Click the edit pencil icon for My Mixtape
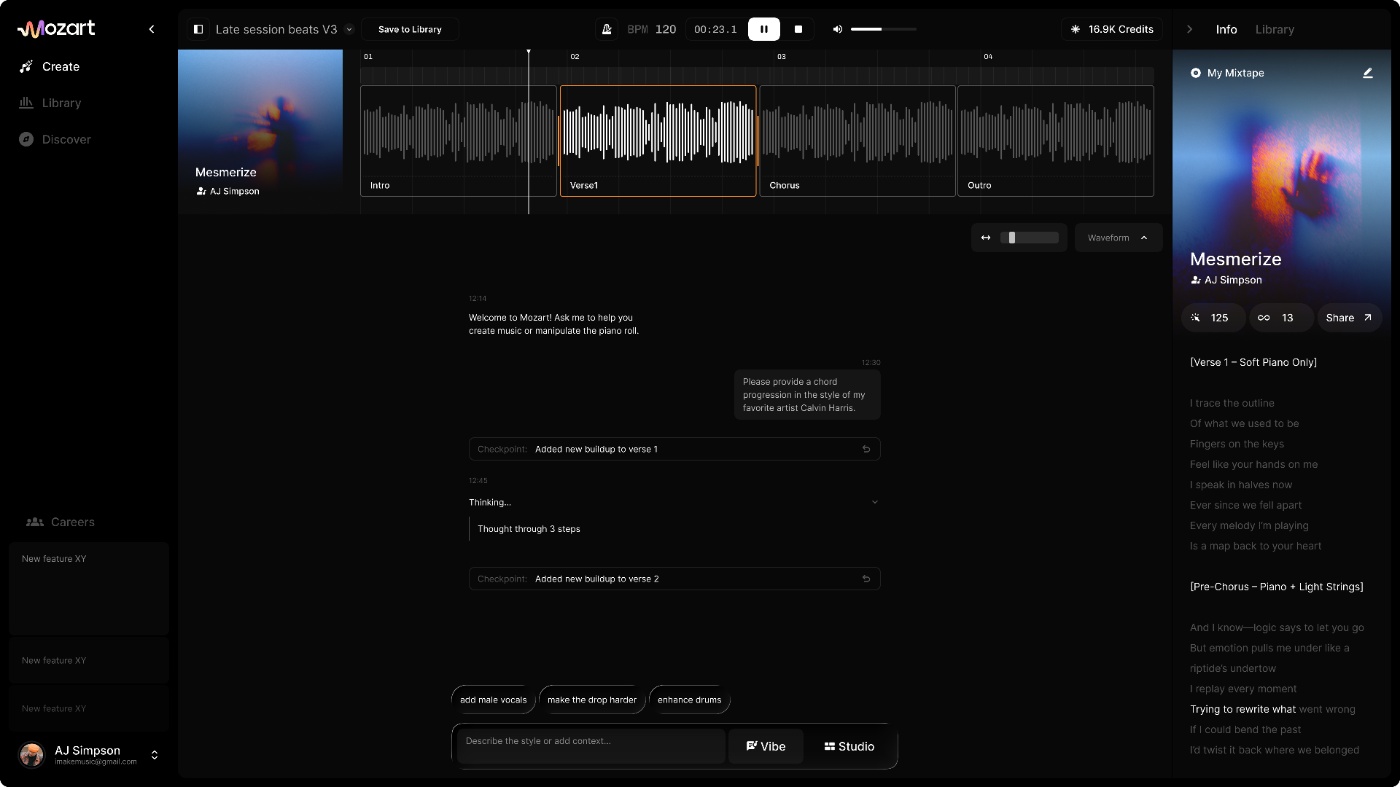Viewport: 1400px width, 787px height. (1368, 72)
